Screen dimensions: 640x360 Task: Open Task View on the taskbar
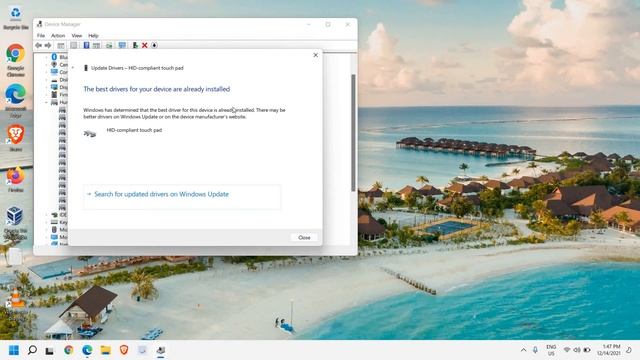(49, 350)
